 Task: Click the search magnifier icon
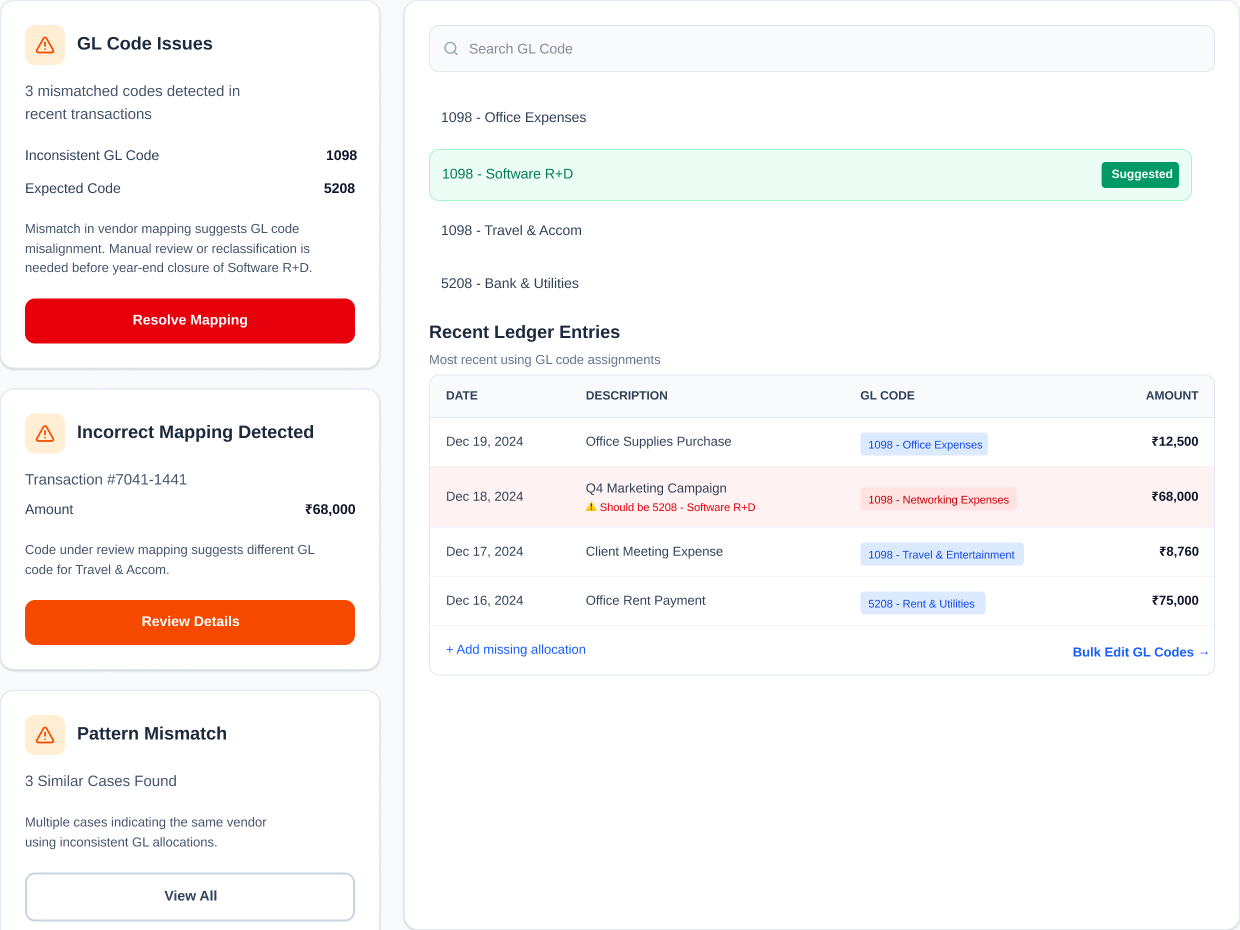451,49
